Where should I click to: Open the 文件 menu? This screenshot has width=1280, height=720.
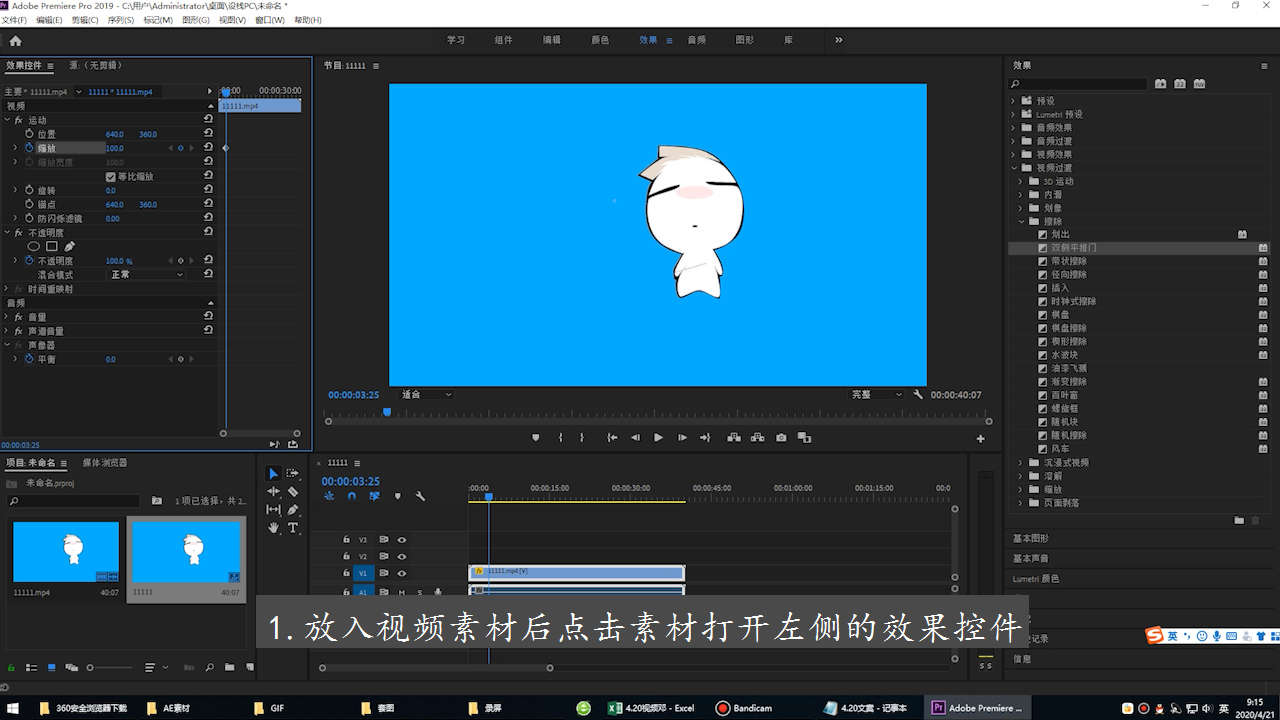coord(14,20)
